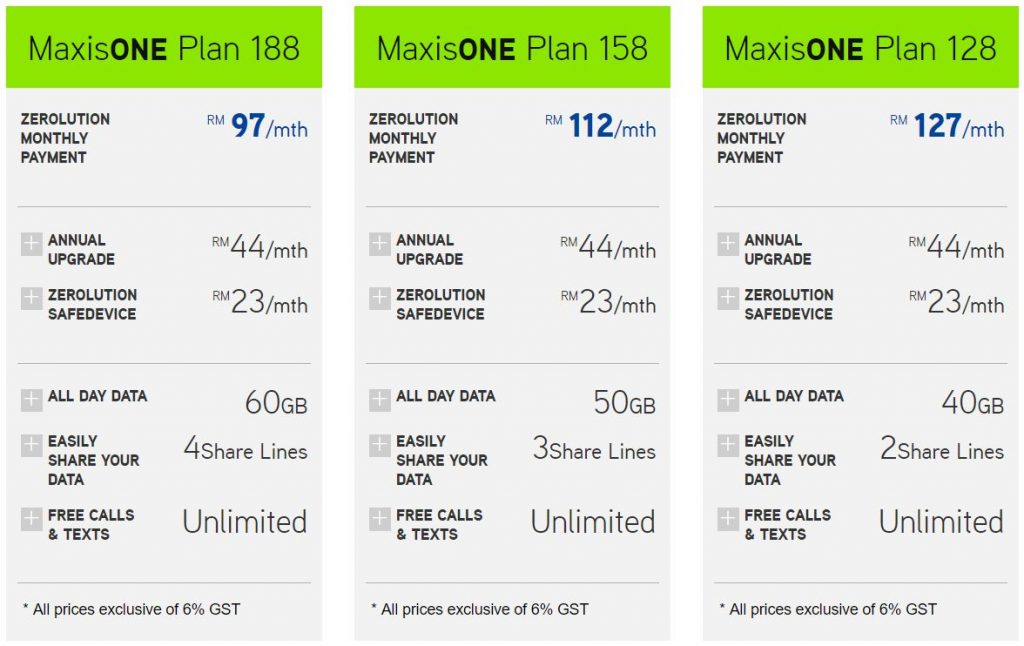Select the MaxisONE Plan 158 header
1024x646 pixels.
[x=512, y=47]
